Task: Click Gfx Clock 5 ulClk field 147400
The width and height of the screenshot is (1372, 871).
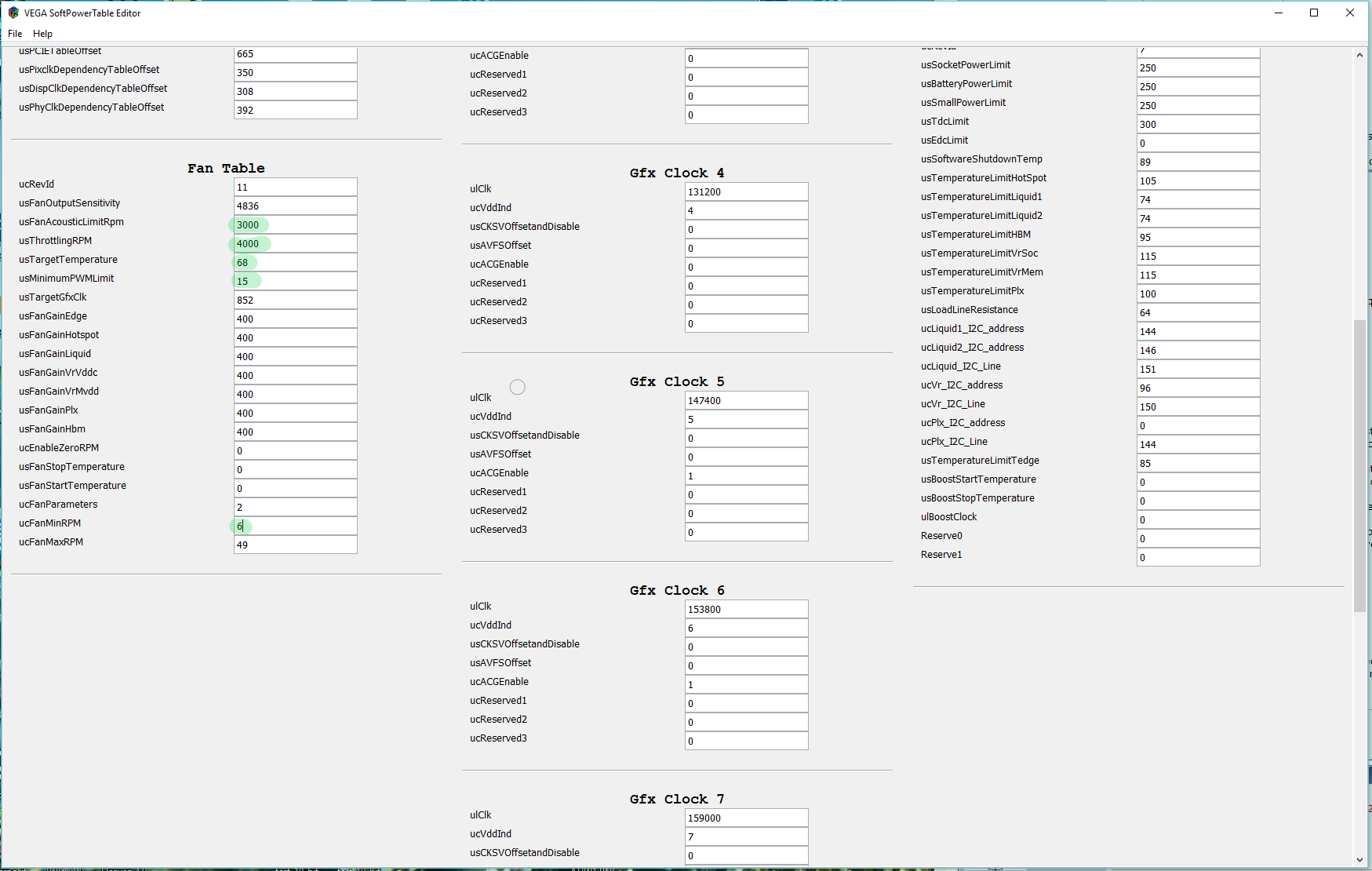Action: (x=747, y=400)
